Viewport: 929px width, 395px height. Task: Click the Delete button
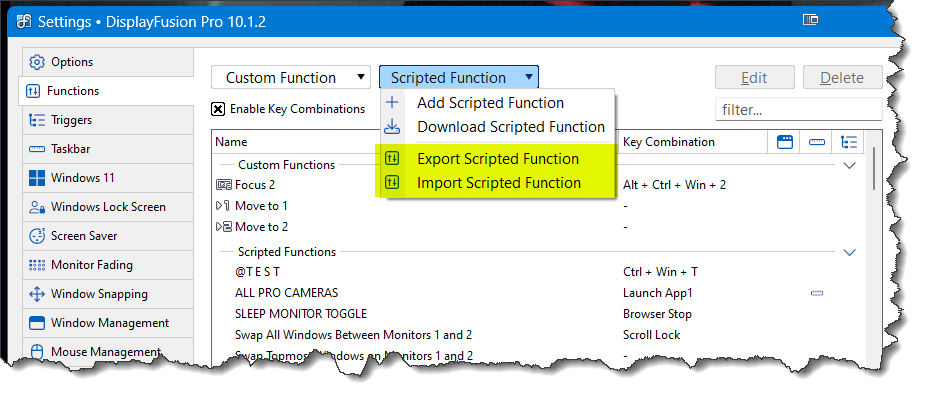pos(842,78)
